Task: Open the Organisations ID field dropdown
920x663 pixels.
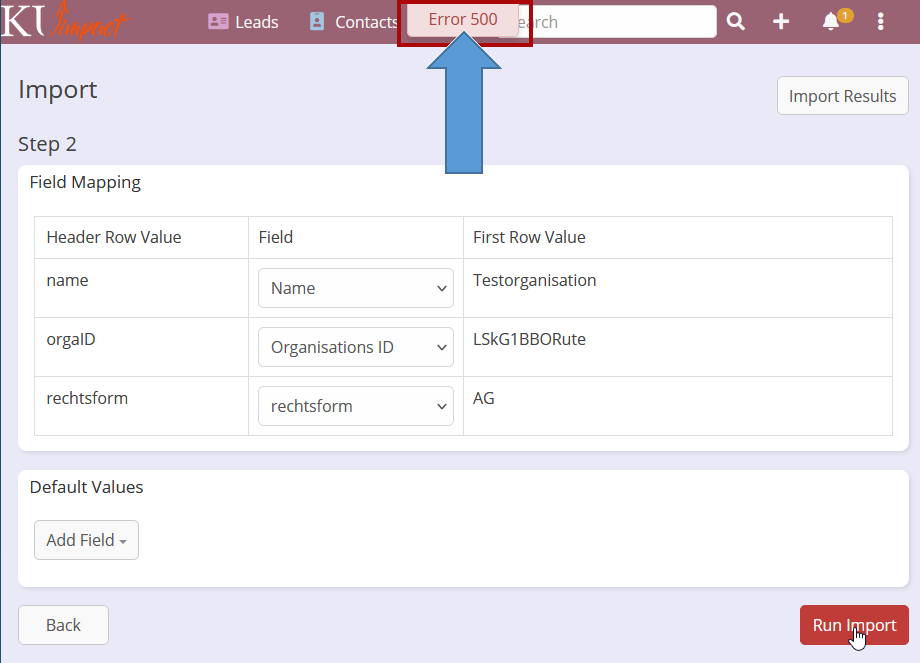Action: [x=356, y=347]
